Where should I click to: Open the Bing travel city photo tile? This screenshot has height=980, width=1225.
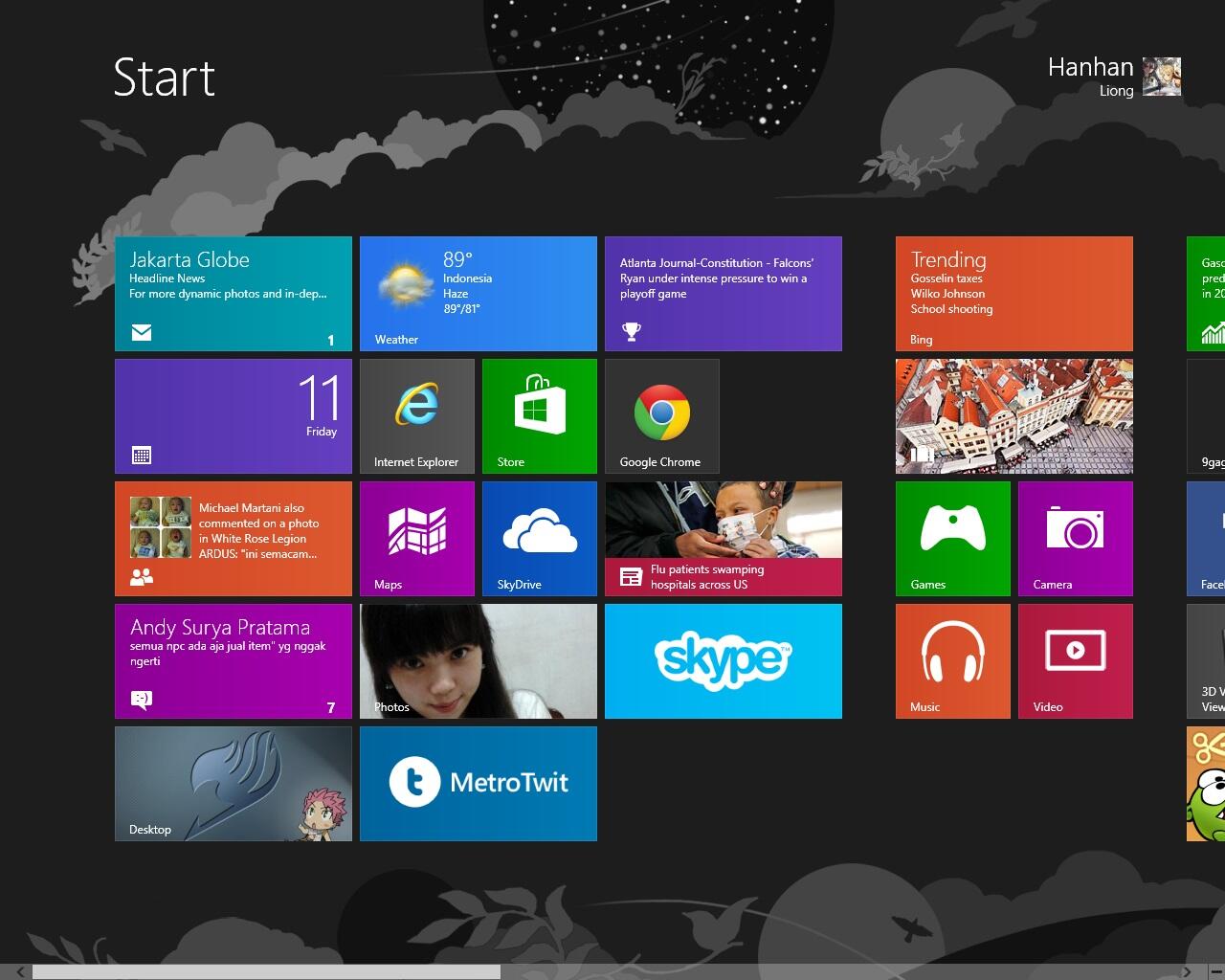[x=1014, y=416]
